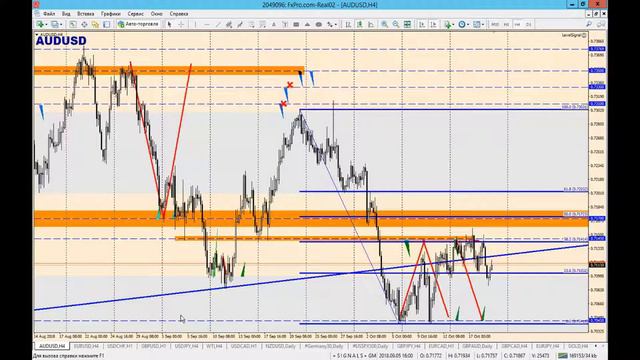Tile the chart windows
640x360 pixels.
tap(407, 24)
